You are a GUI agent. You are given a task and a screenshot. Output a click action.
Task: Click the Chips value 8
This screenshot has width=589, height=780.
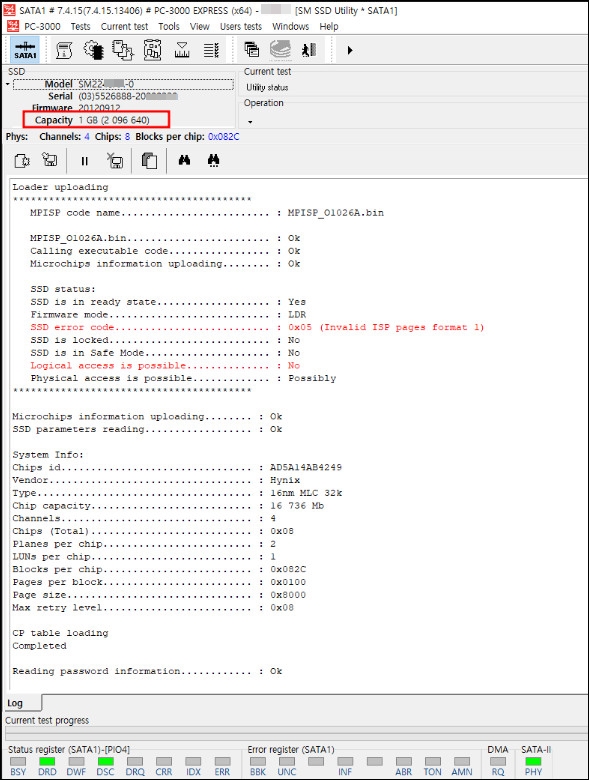coord(127,136)
